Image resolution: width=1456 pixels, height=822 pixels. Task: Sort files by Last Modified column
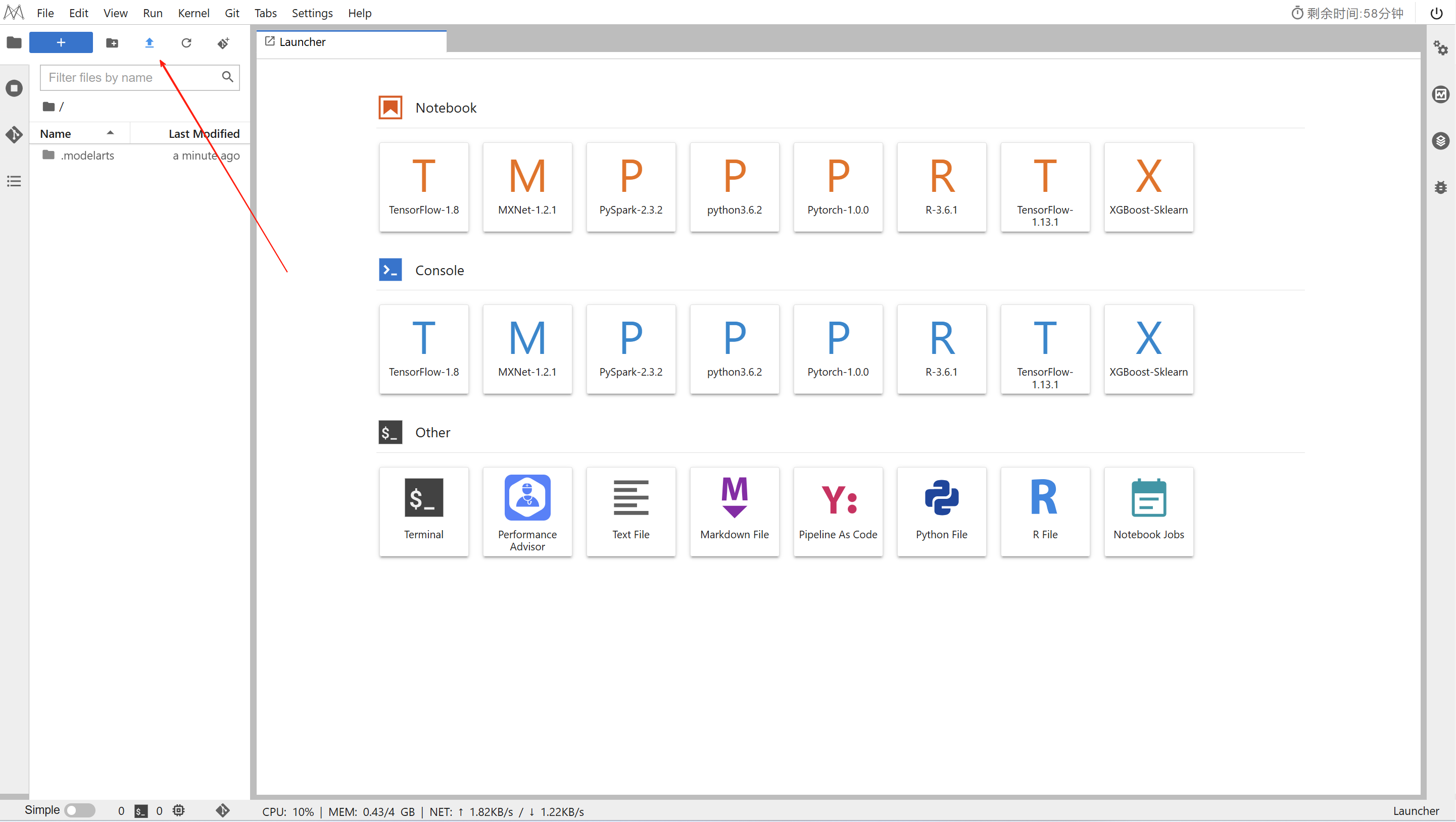204,133
